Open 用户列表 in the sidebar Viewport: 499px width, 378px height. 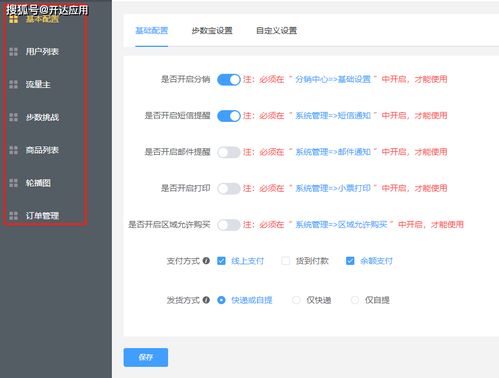[x=42, y=52]
